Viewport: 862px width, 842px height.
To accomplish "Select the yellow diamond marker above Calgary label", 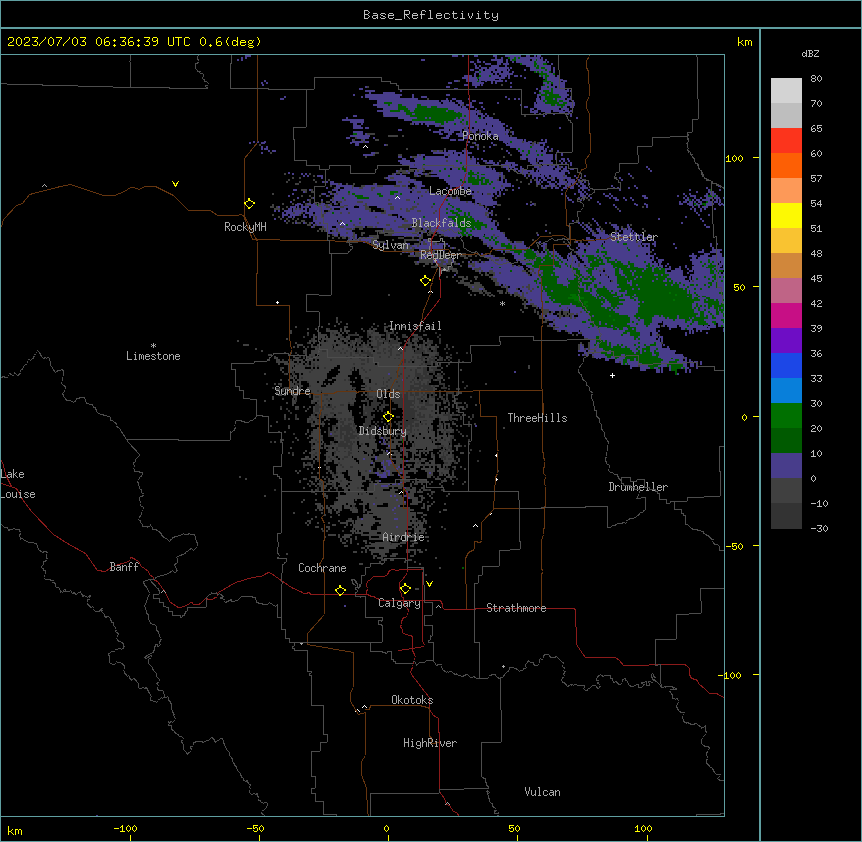I will (x=405, y=589).
